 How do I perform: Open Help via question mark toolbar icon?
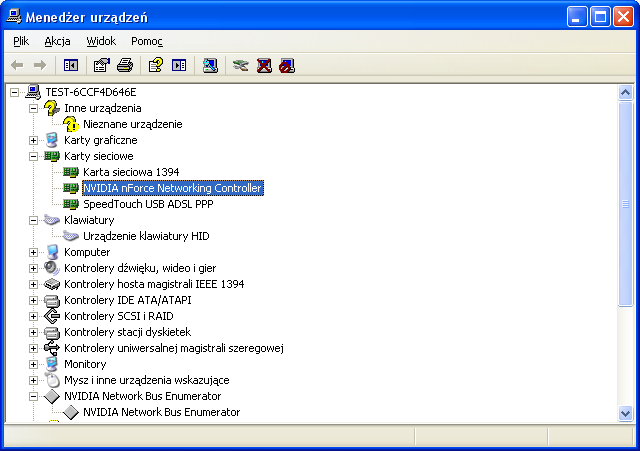(156, 65)
